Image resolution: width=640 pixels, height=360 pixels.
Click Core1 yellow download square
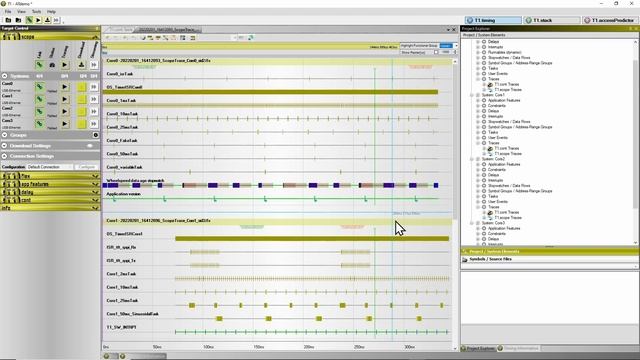coord(82,99)
